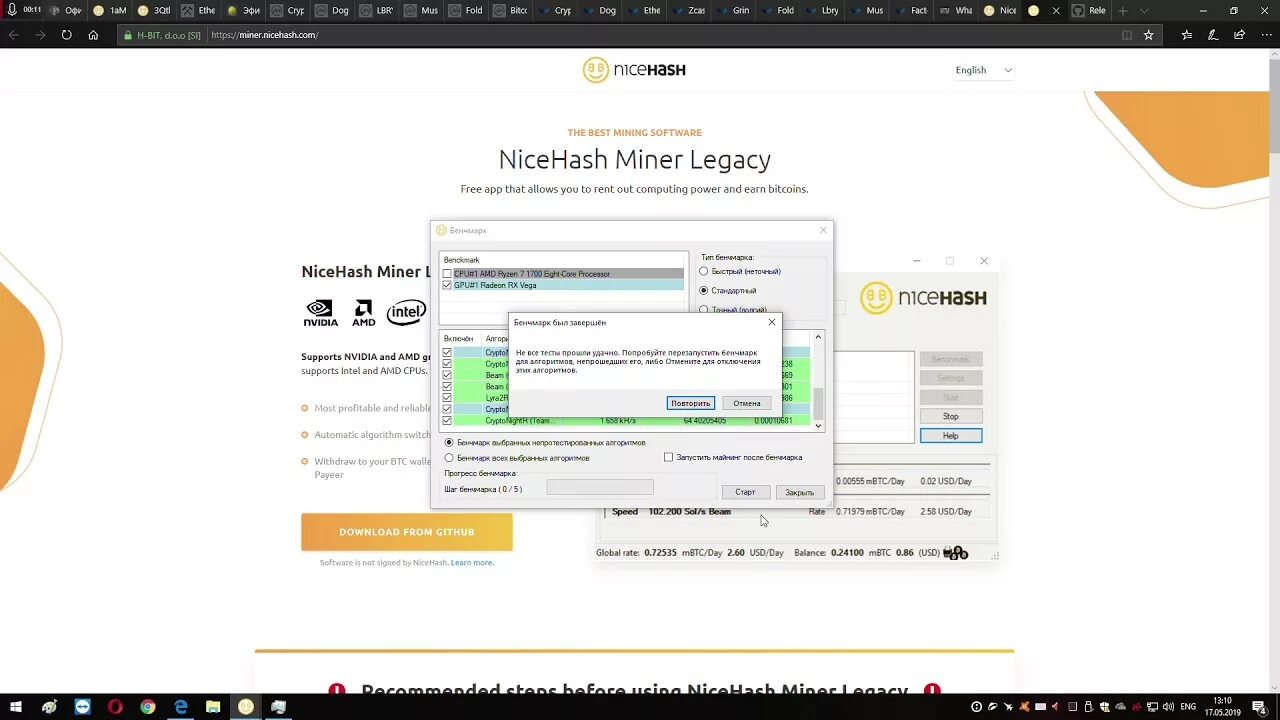This screenshot has height=720, width=1280.
Task: Switch to the Grin browser tab
Action: [732, 10]
